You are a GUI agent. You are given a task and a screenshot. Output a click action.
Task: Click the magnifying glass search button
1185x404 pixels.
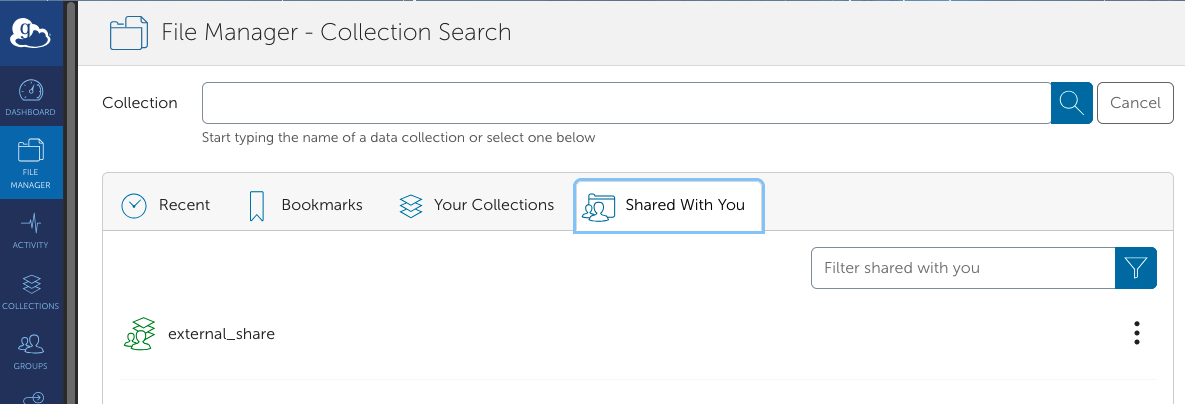[1072, 103]
